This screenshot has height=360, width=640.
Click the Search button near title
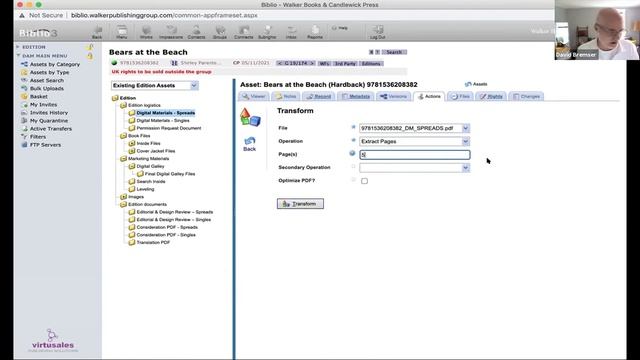pos(394,52)
